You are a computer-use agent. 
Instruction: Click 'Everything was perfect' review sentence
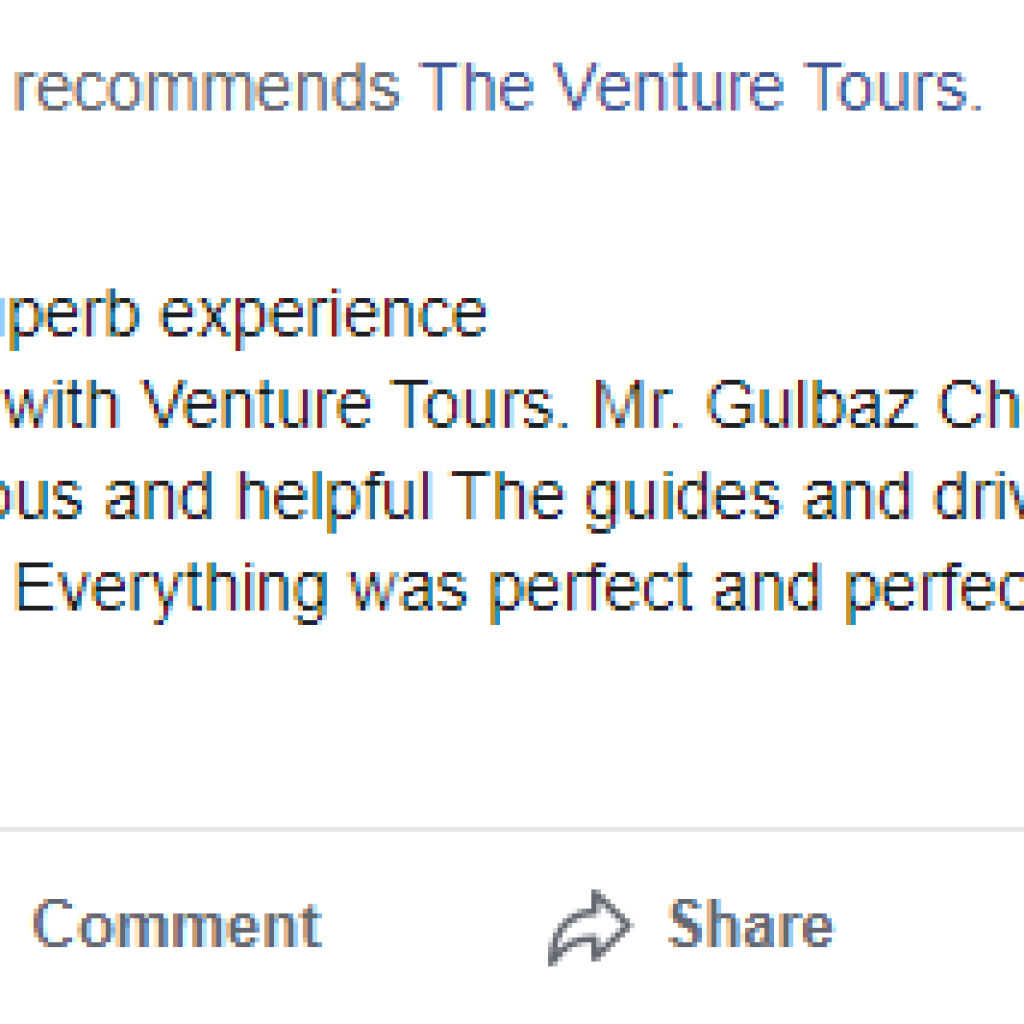tap(353, 593)
